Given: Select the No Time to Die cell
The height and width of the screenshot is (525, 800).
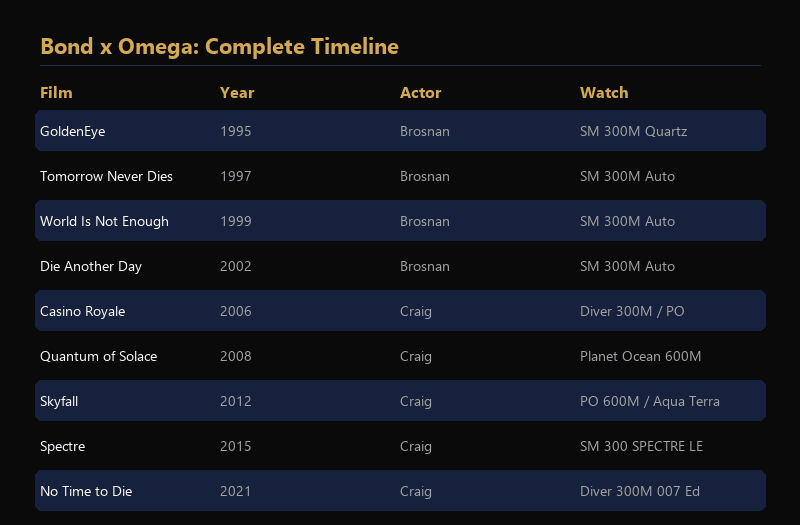Looking at the screenshot, I should (86, 491).
